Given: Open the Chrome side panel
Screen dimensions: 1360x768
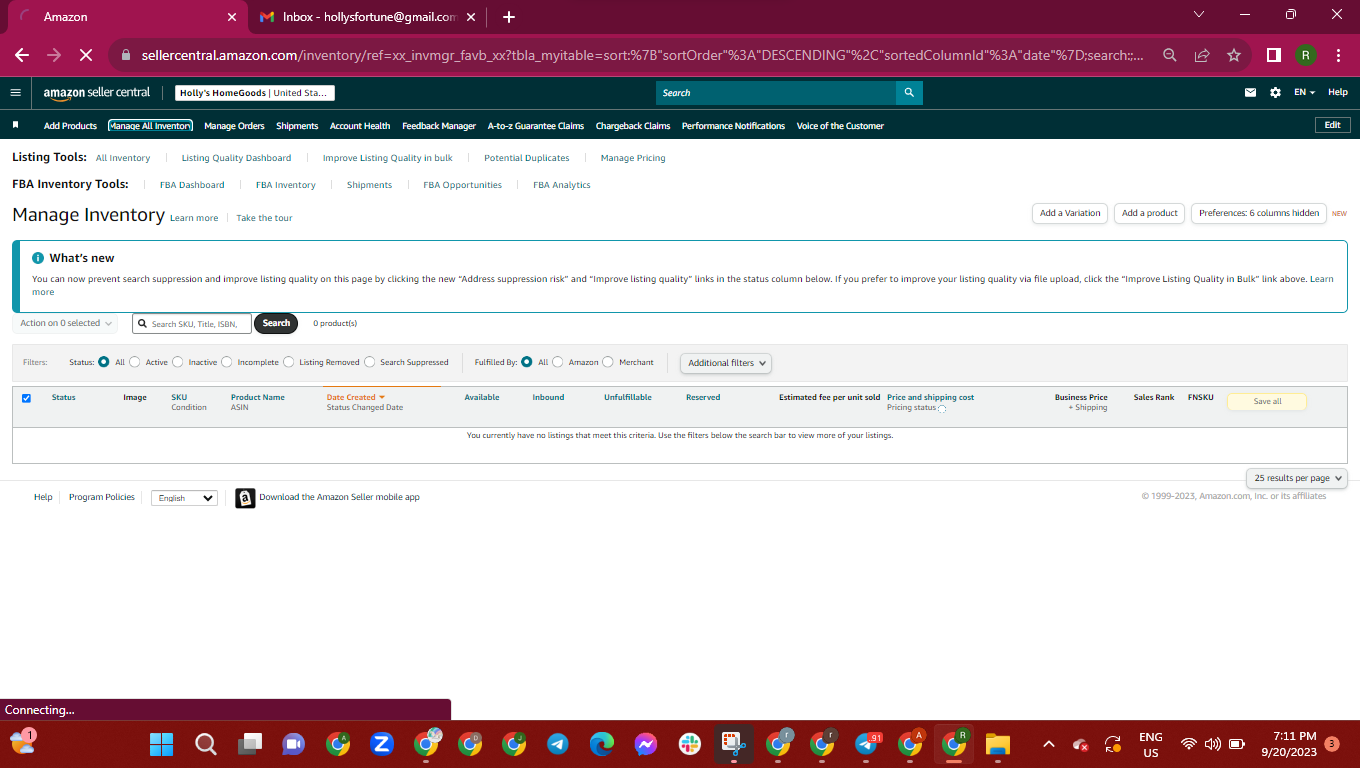Looking at the screenshot, I should 1274,56.
